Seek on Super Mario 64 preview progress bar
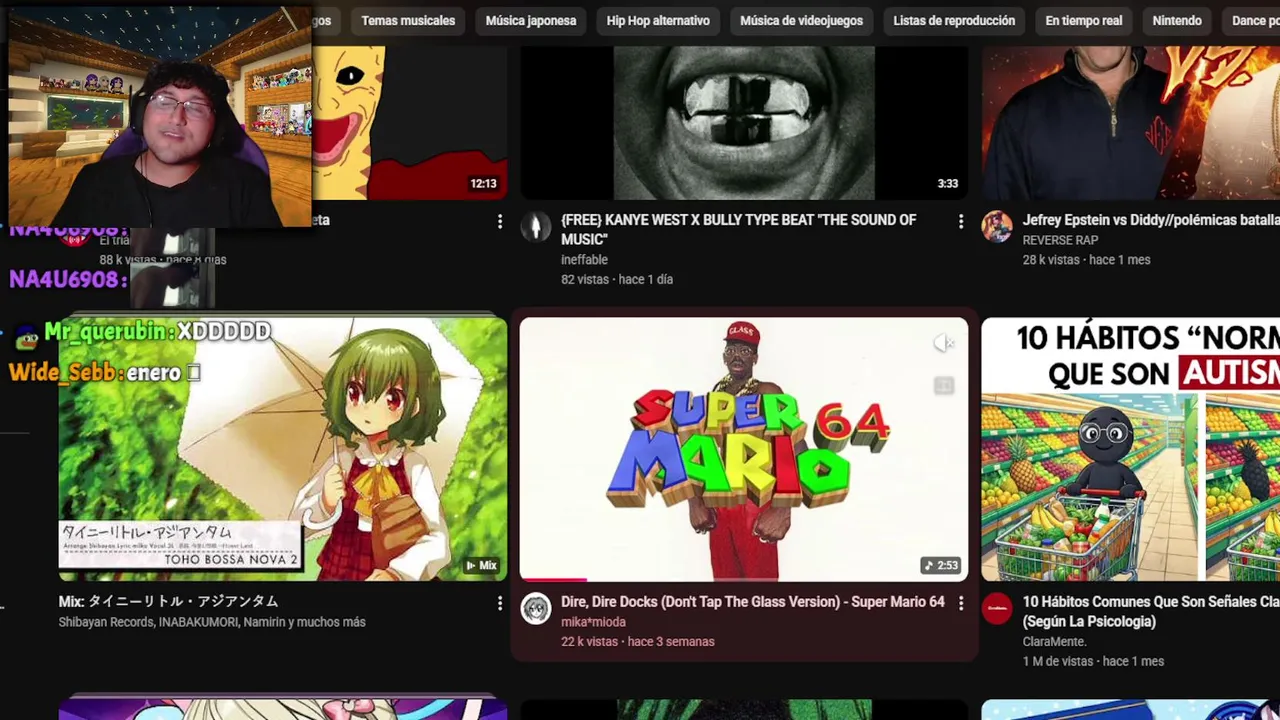1280x720 pixels. [x=744, y=579]
